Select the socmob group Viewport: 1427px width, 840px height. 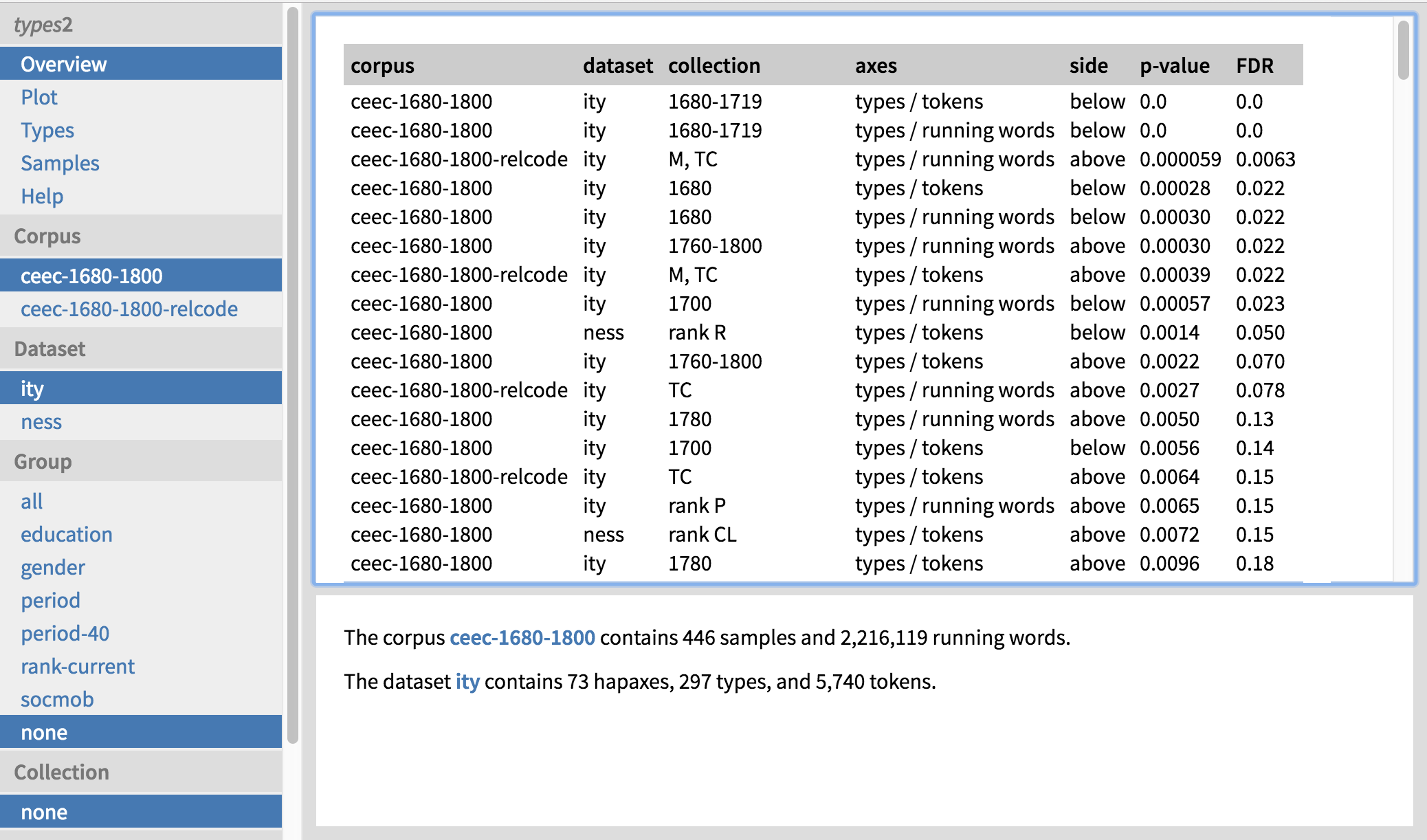(141, 699)
